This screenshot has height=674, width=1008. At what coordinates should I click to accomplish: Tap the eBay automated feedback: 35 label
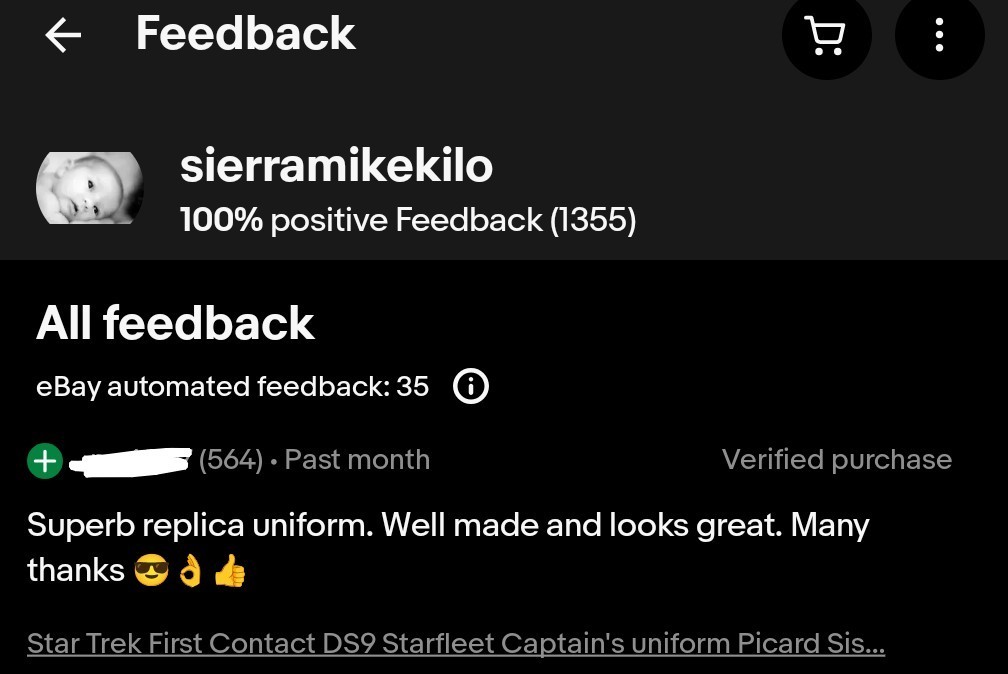point(232,386)
